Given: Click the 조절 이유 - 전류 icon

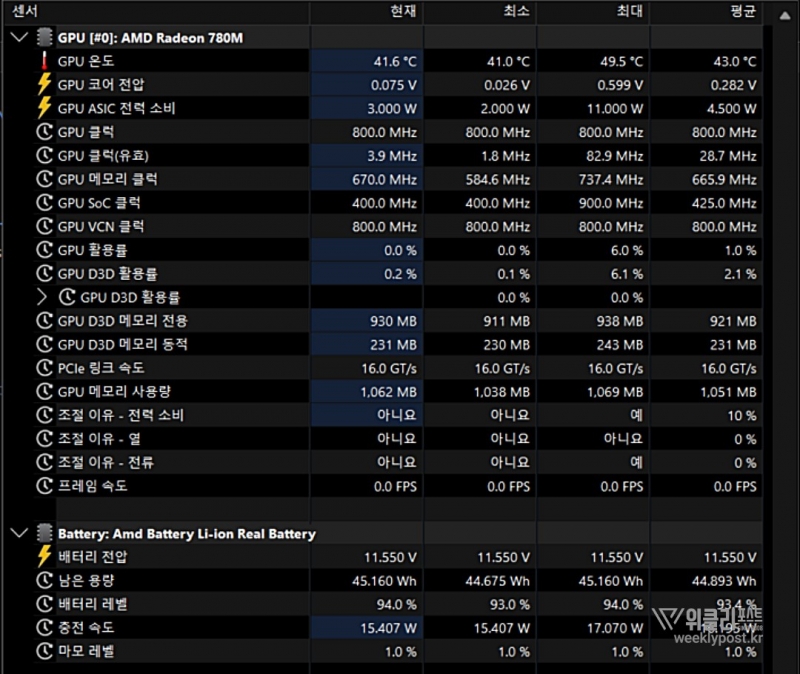Looking at the screenshot, I should coord(44,462).
